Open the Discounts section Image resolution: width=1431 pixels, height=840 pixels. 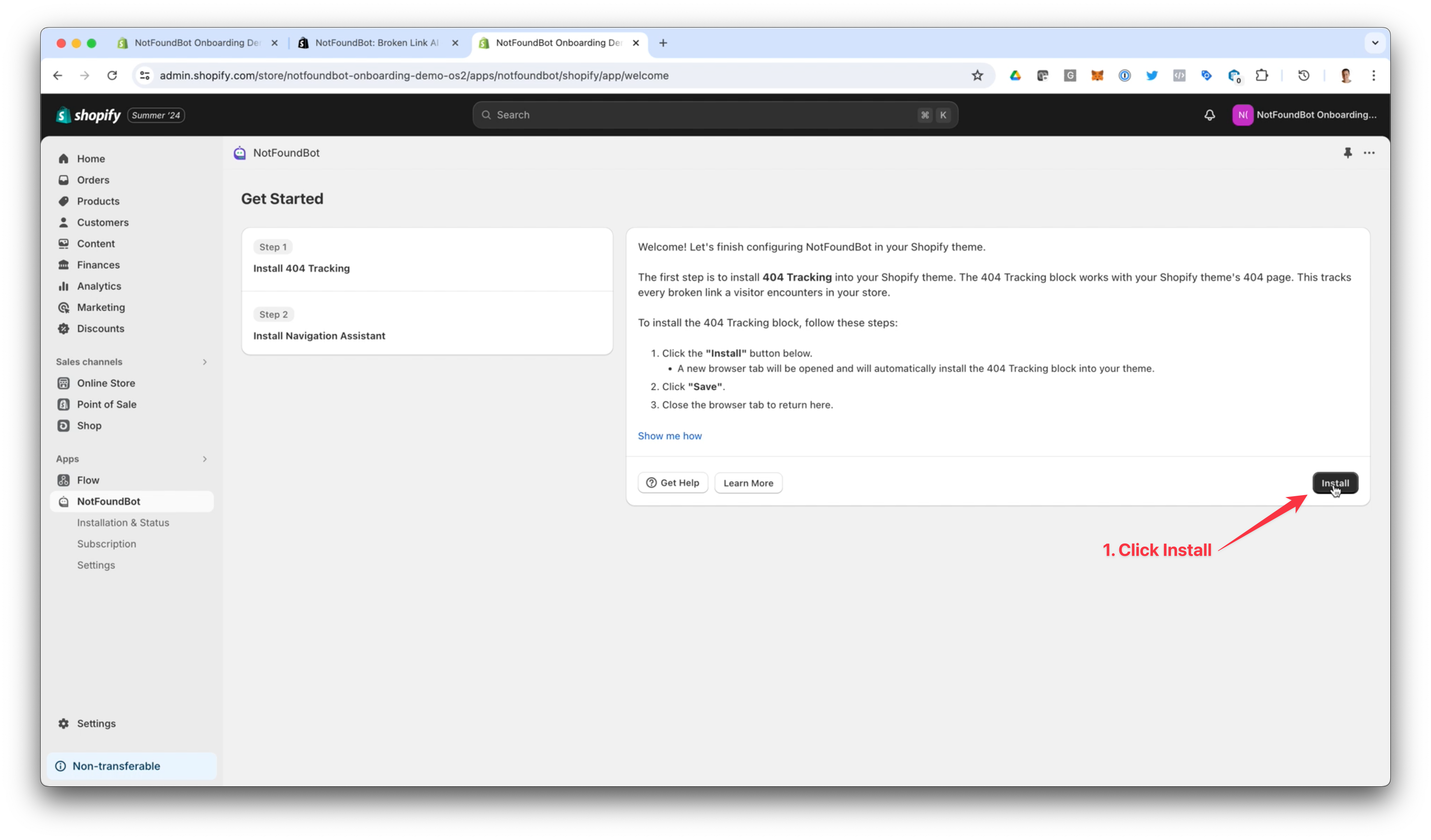[101, 329]
